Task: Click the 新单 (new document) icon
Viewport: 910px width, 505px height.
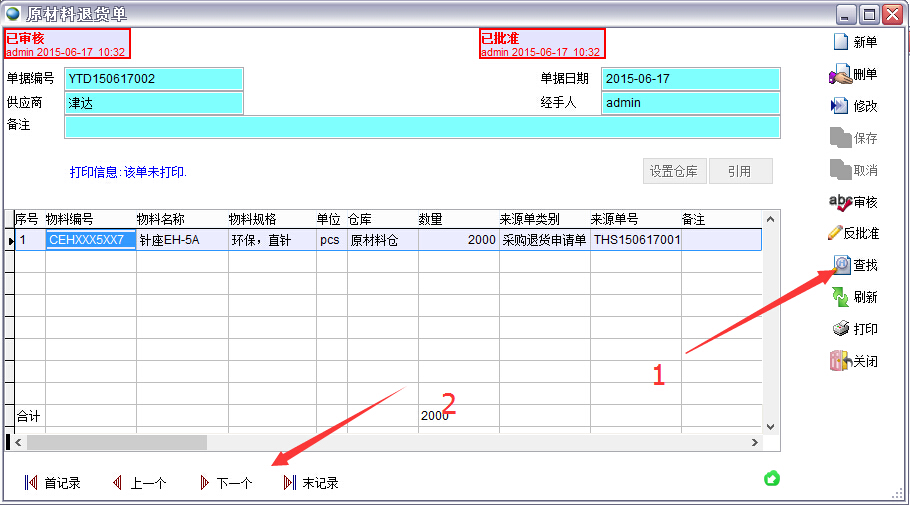Action: [840, 42]
